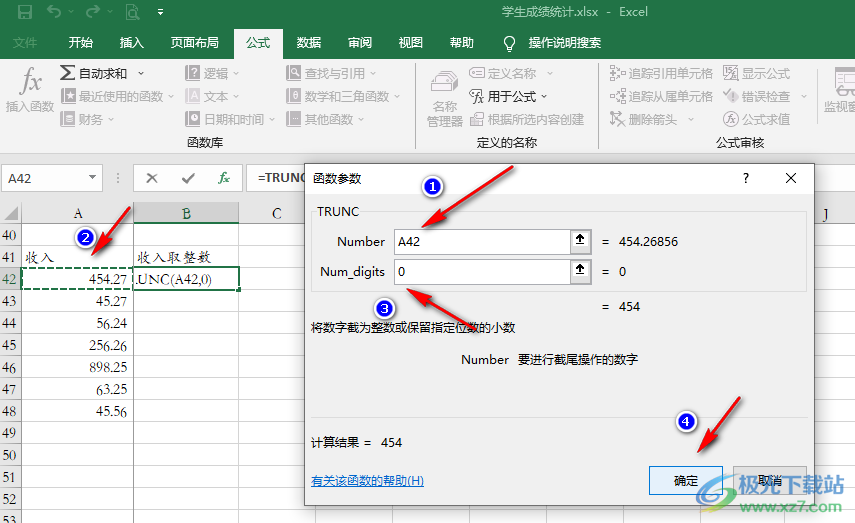Click the collapse-dialog button beside Num_digits

[580, 271]
